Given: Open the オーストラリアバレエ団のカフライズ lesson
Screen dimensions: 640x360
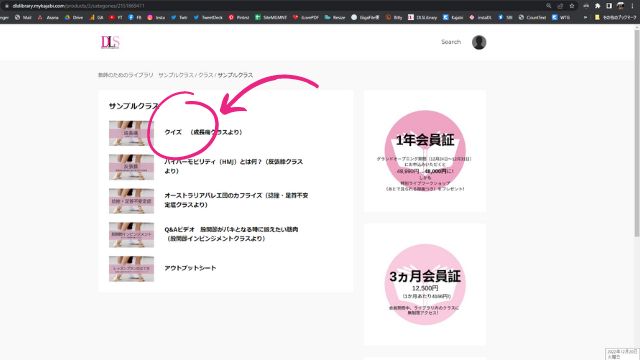Looking at the screenshot, I should pos(236,200).
